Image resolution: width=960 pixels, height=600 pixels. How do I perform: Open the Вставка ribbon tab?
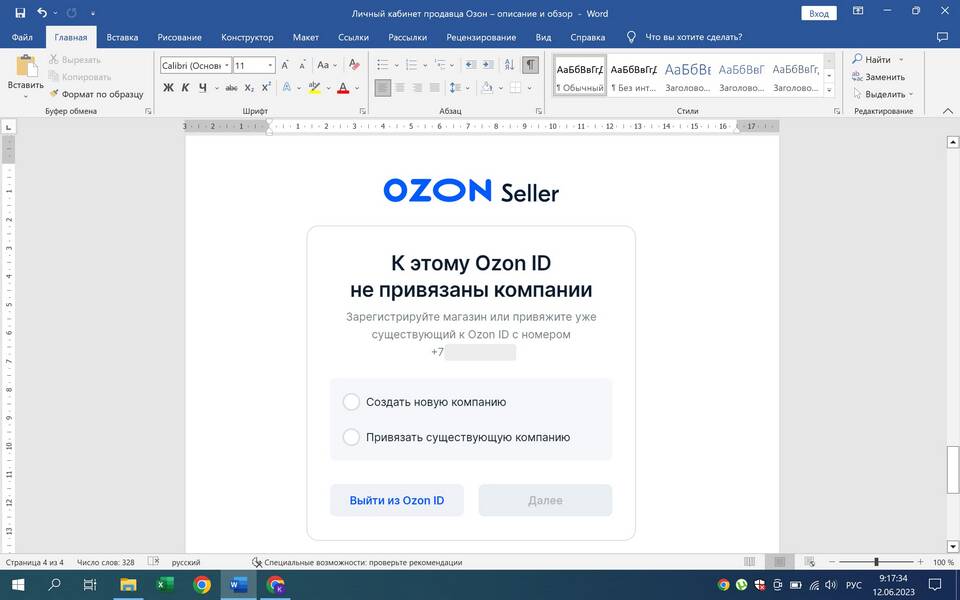point(122,37)
